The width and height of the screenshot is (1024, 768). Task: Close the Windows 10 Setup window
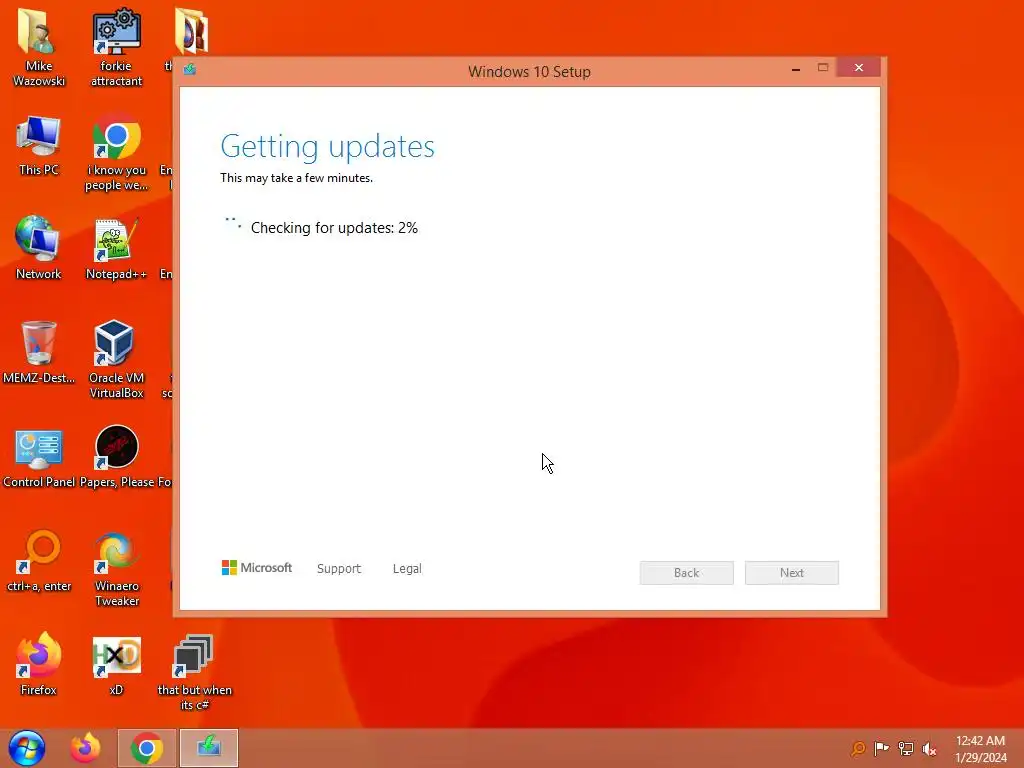pyautogui.click(x=859, y=67)
